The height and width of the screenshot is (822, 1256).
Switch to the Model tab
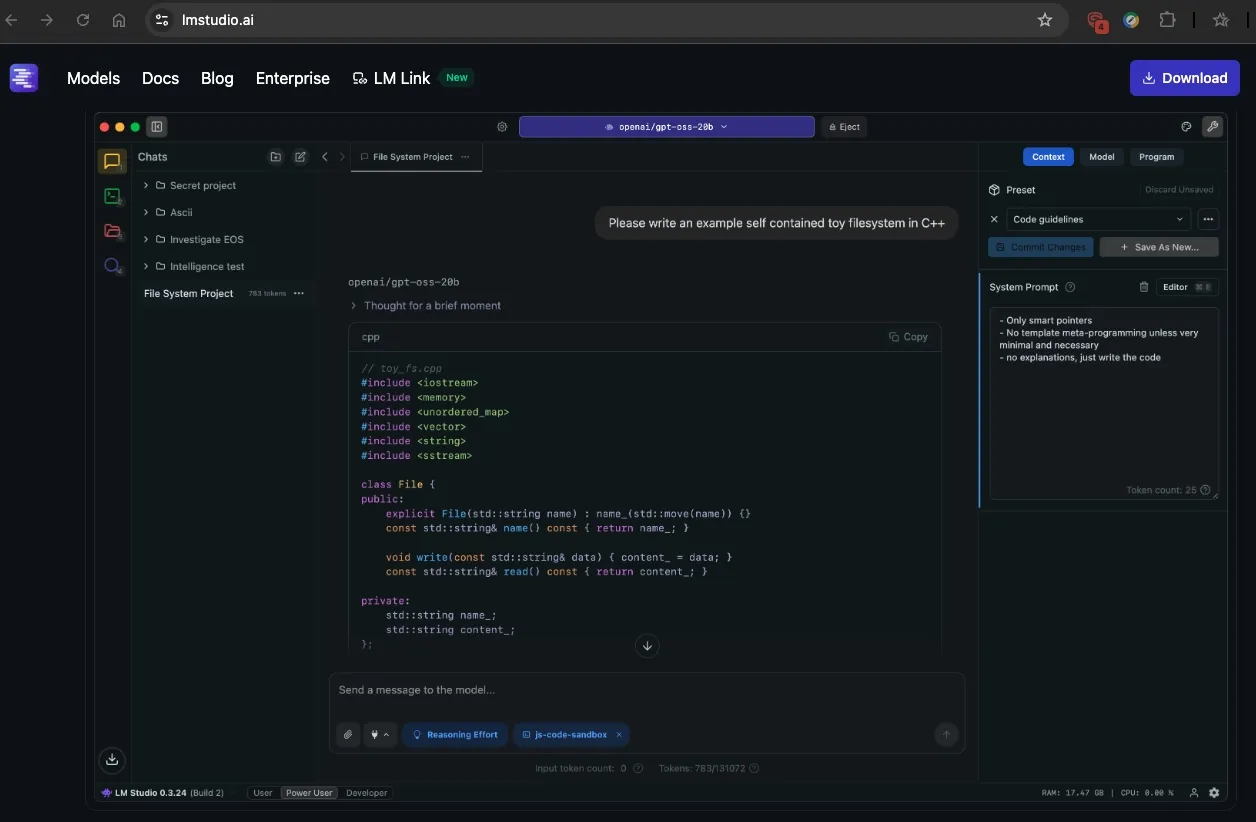(1102, 157)
